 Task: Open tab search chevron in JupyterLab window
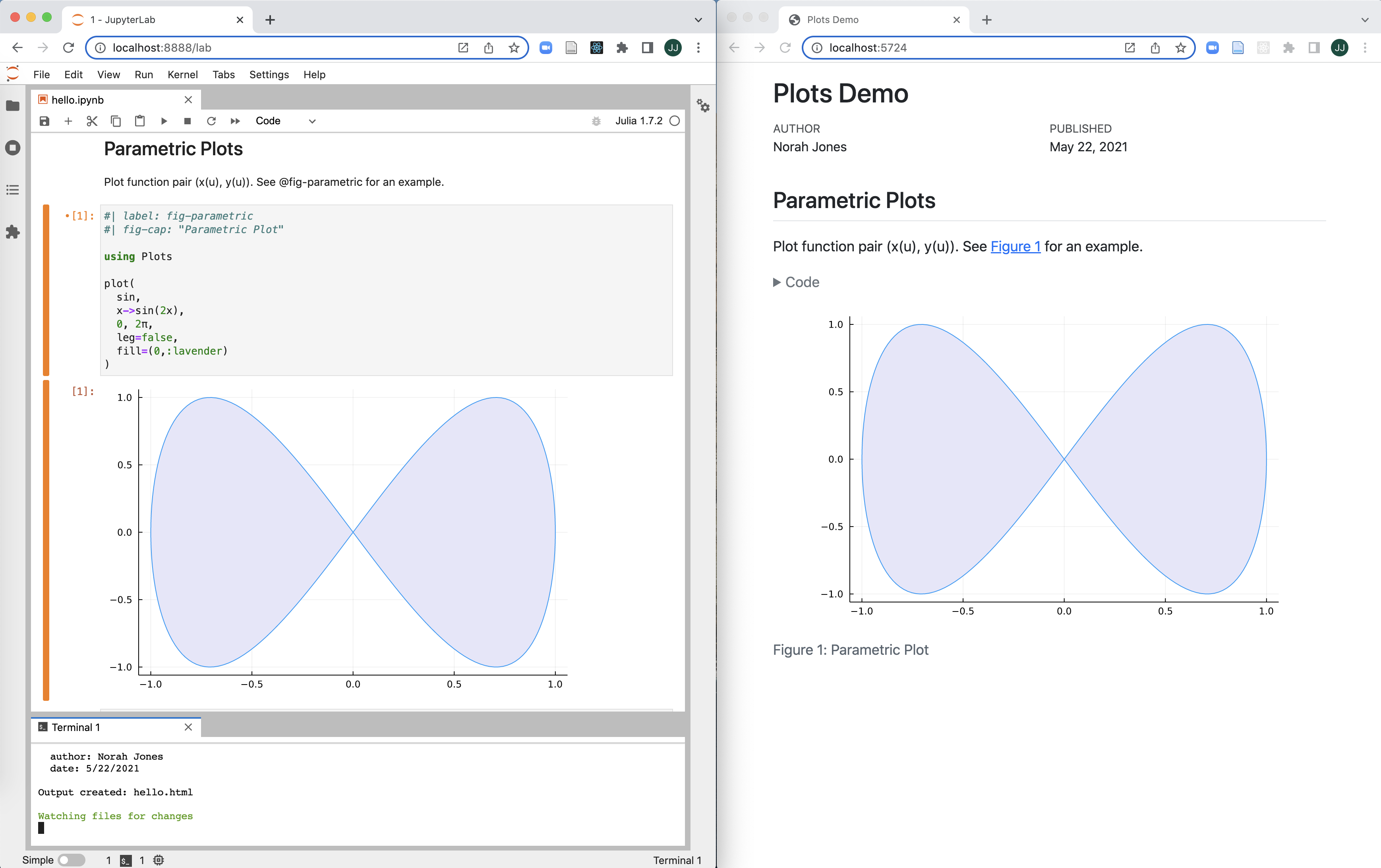point(698,19)
